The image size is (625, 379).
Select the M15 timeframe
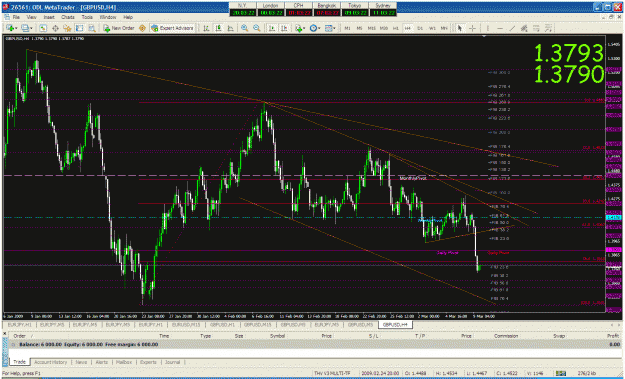click(x=371, y=28)
